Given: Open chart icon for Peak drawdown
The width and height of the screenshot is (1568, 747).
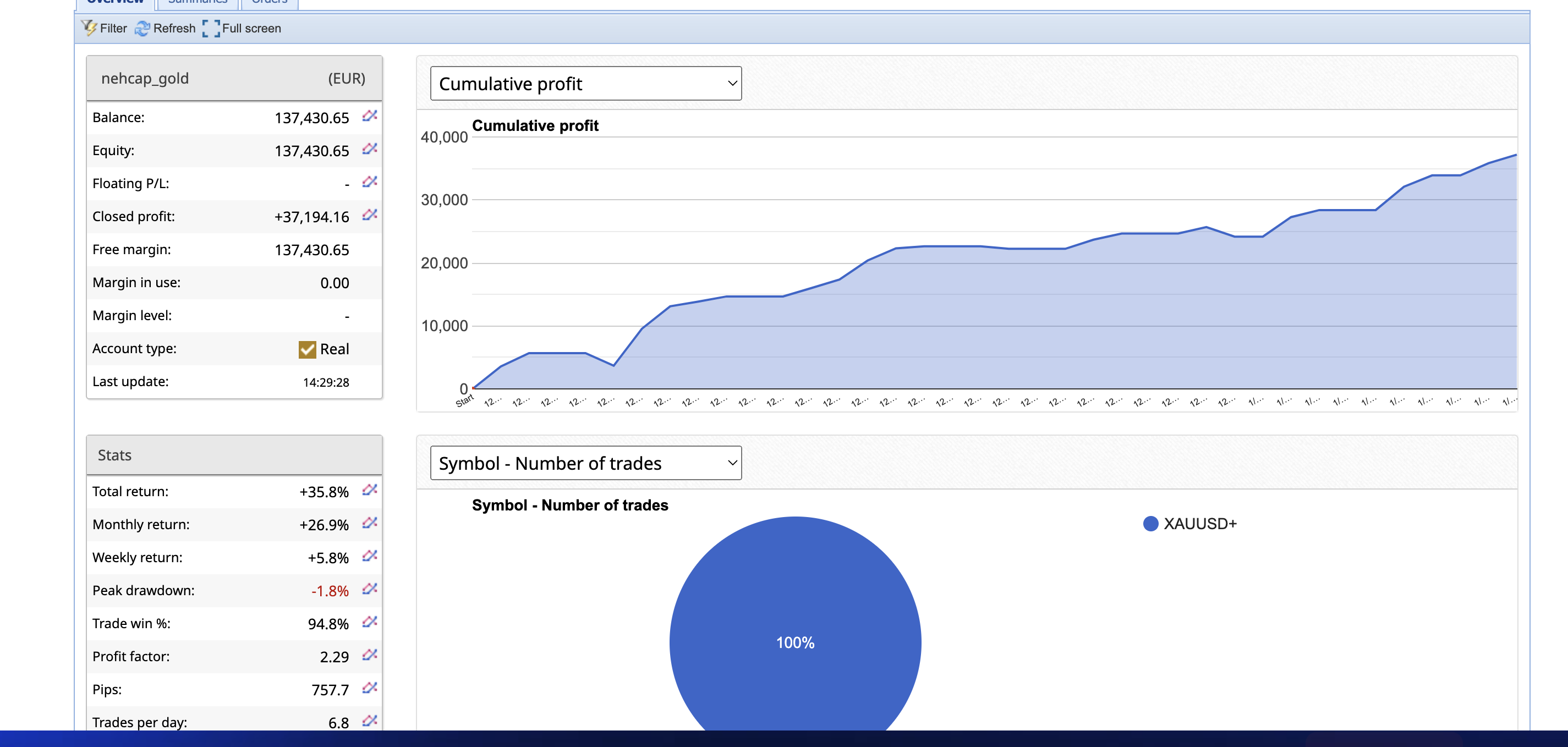Looking at the screenshot, I should tap(370, 589).
